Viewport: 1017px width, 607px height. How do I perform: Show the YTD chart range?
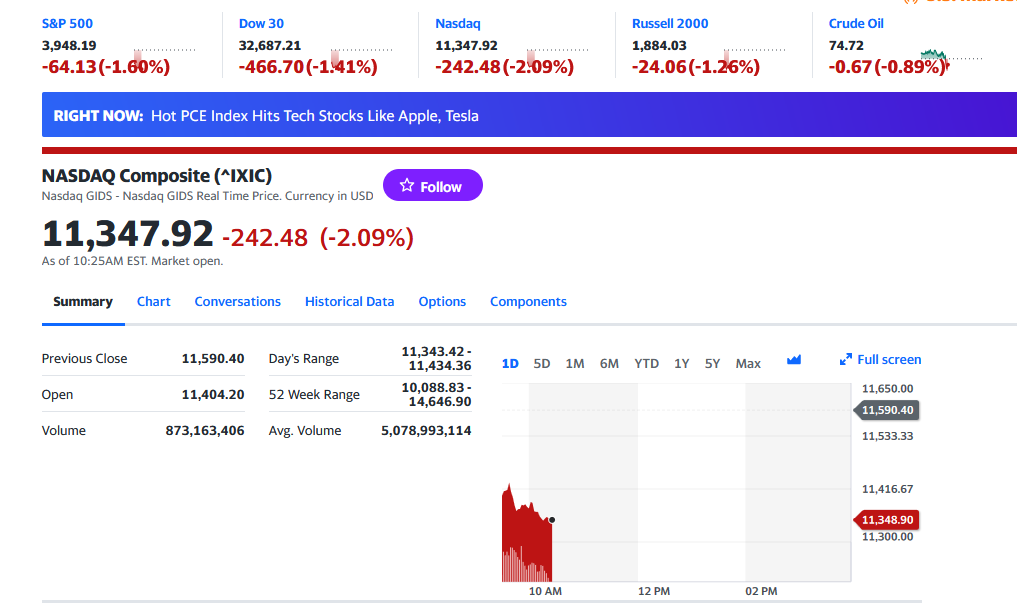tap(647, 364)
